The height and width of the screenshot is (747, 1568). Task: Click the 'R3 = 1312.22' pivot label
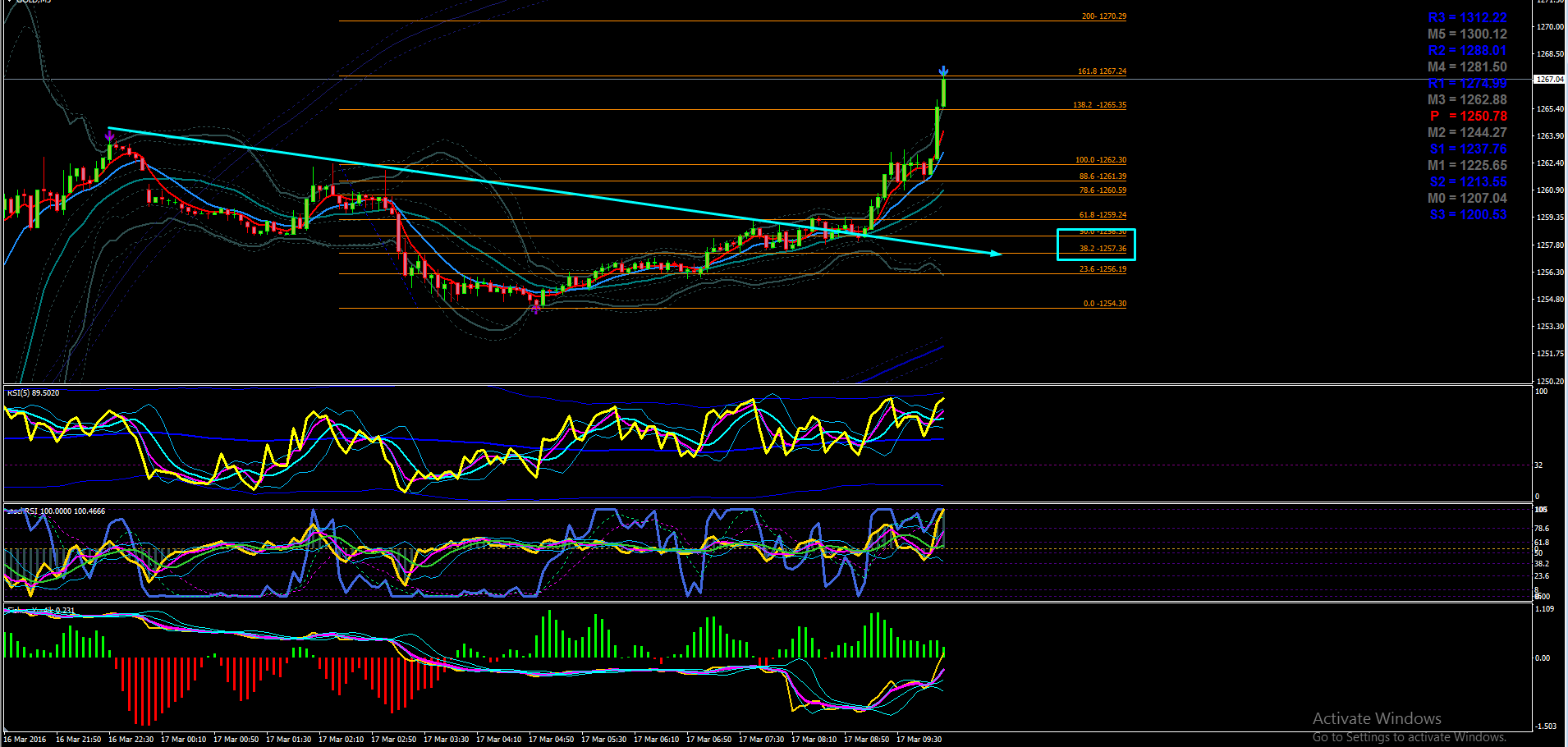[1467, 18]
